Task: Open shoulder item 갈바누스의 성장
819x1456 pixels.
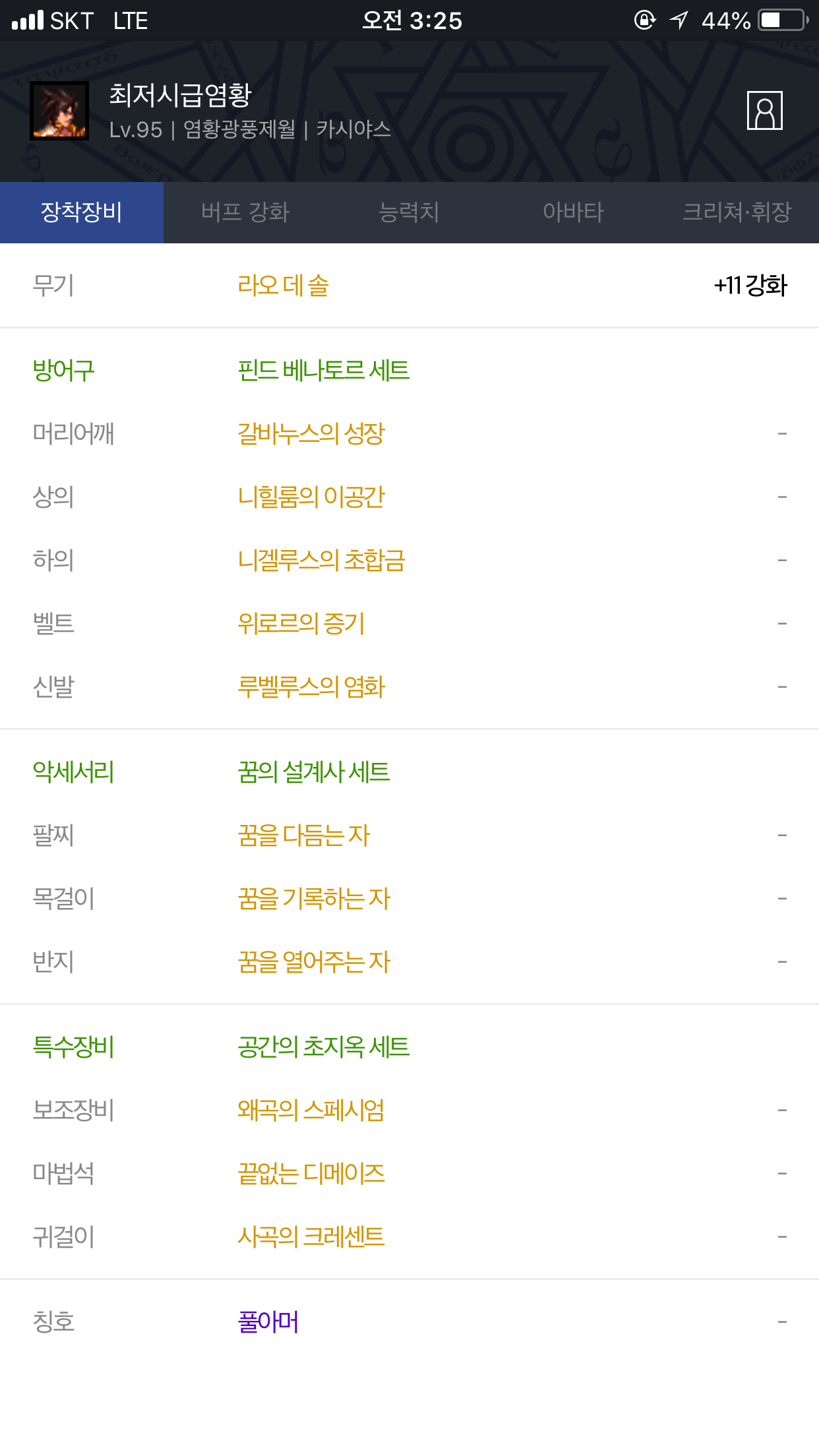Action: click(311, 433)
